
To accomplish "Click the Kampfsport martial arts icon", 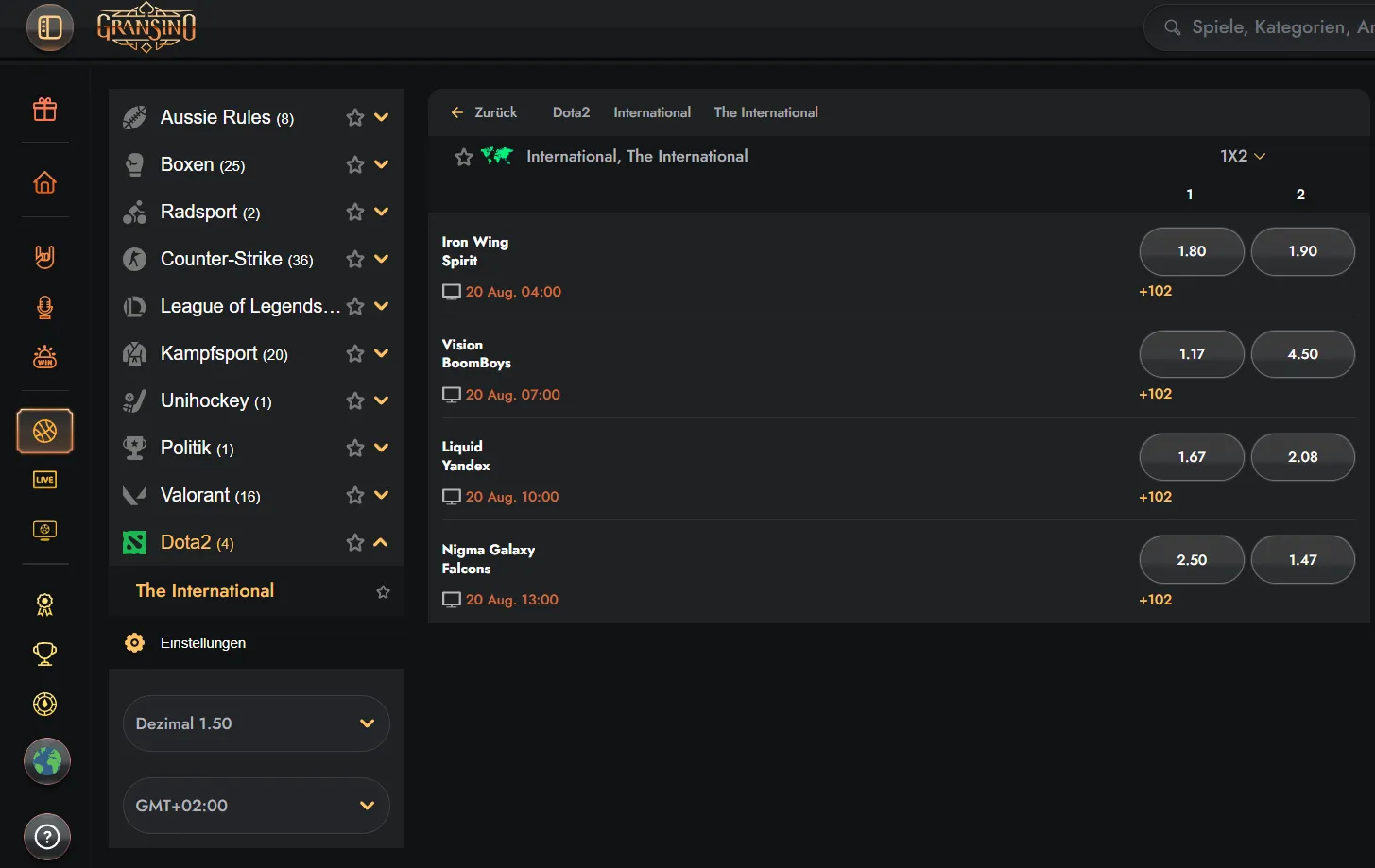I will coord(135,353).
